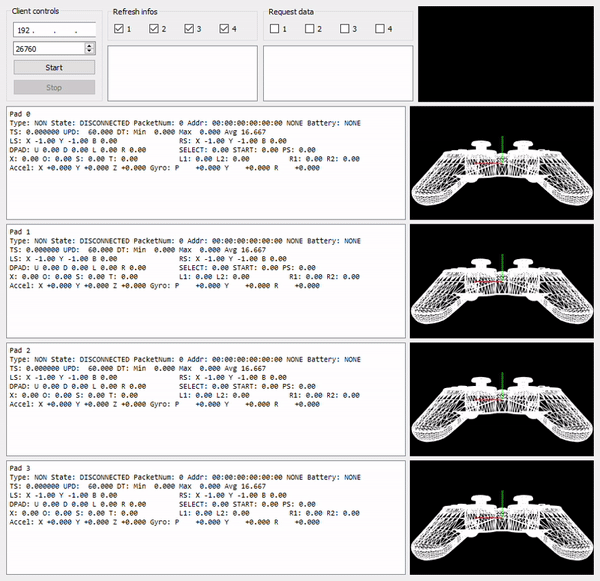Uncheck Refresh infos checkbox 1
600x581 pixels.
tap(119, 28)
